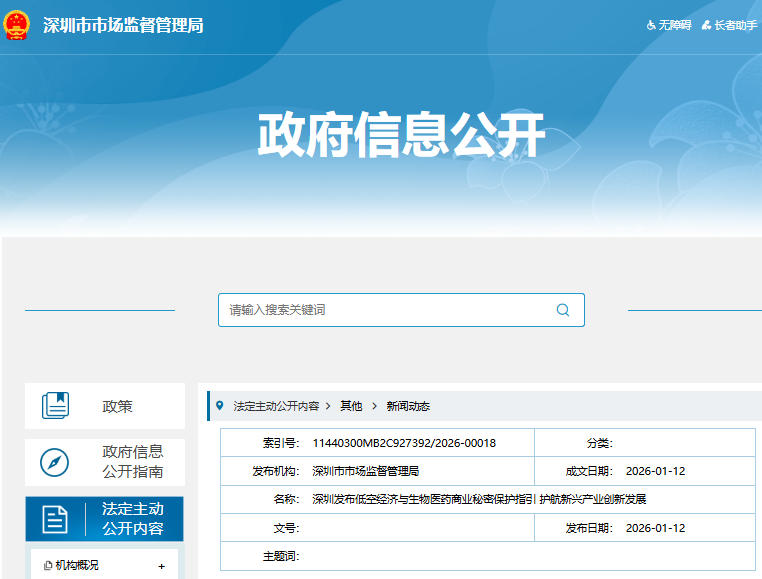
Task: Click the compass icon for 公开指南
Action: (54, 462)
